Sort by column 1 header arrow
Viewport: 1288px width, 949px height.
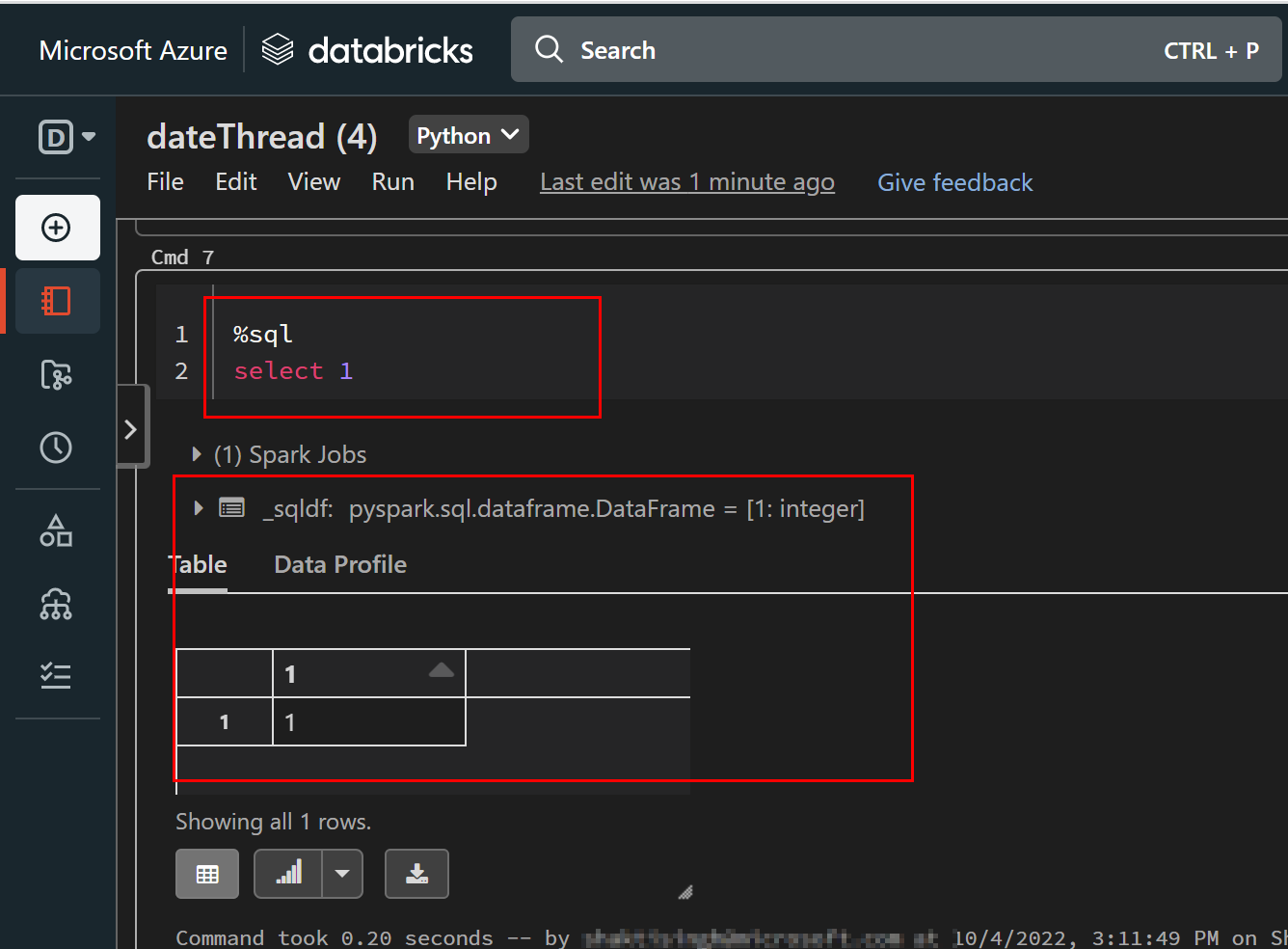(x=441, y=670)
